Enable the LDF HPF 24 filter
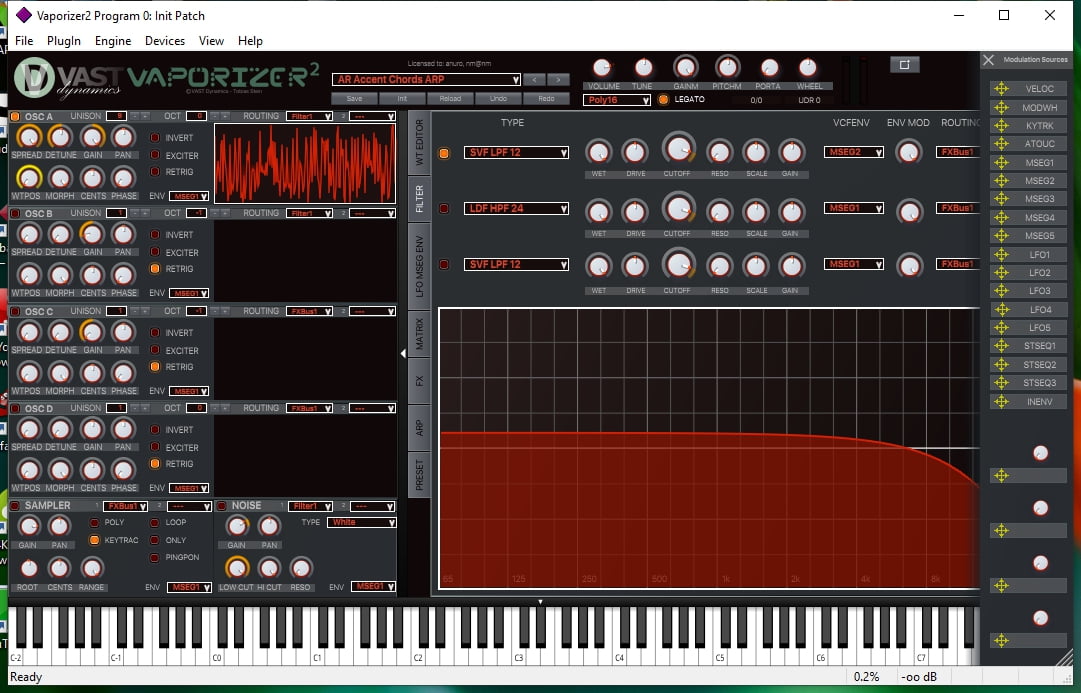 pyautogui.click(x=444, y=208)
